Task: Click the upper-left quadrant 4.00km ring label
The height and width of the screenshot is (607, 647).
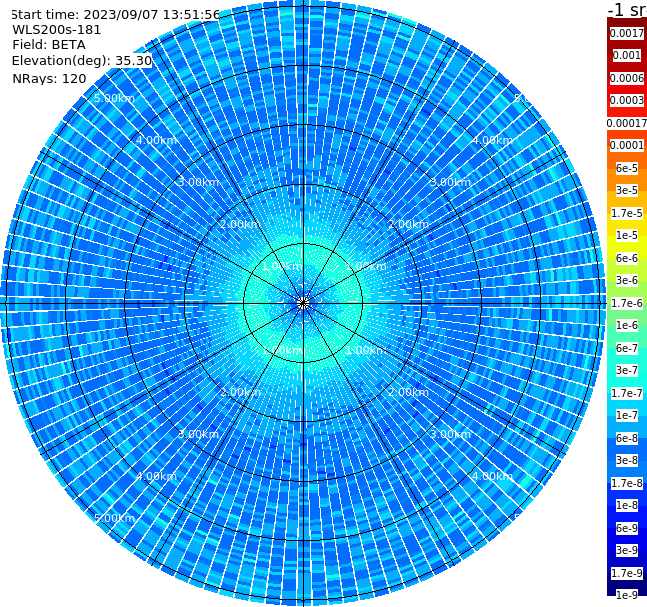Action: point(156,140)
